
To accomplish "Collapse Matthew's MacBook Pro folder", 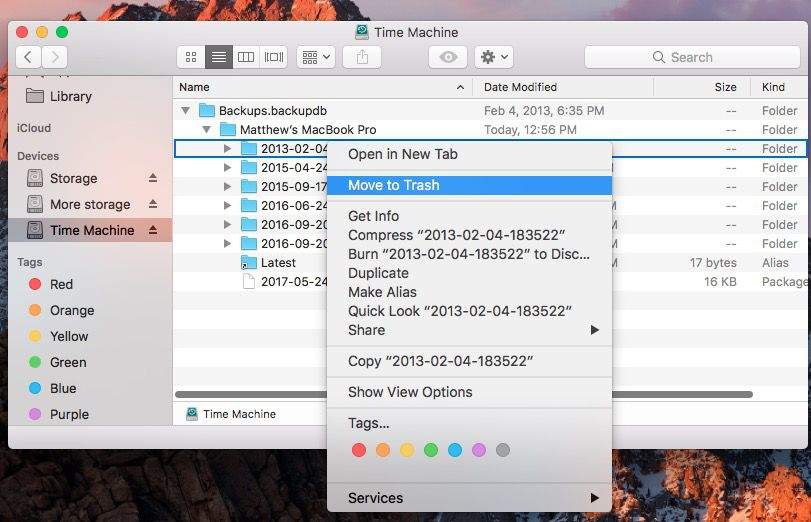I will [206, 129].
